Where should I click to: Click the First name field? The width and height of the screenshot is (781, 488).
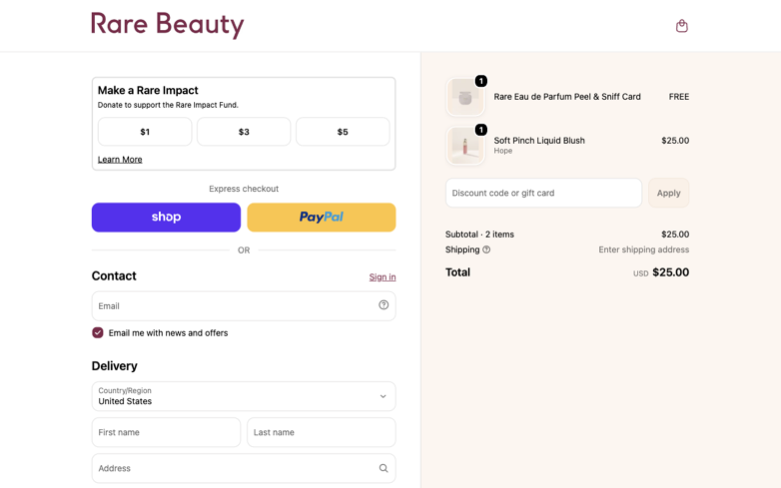166,432
